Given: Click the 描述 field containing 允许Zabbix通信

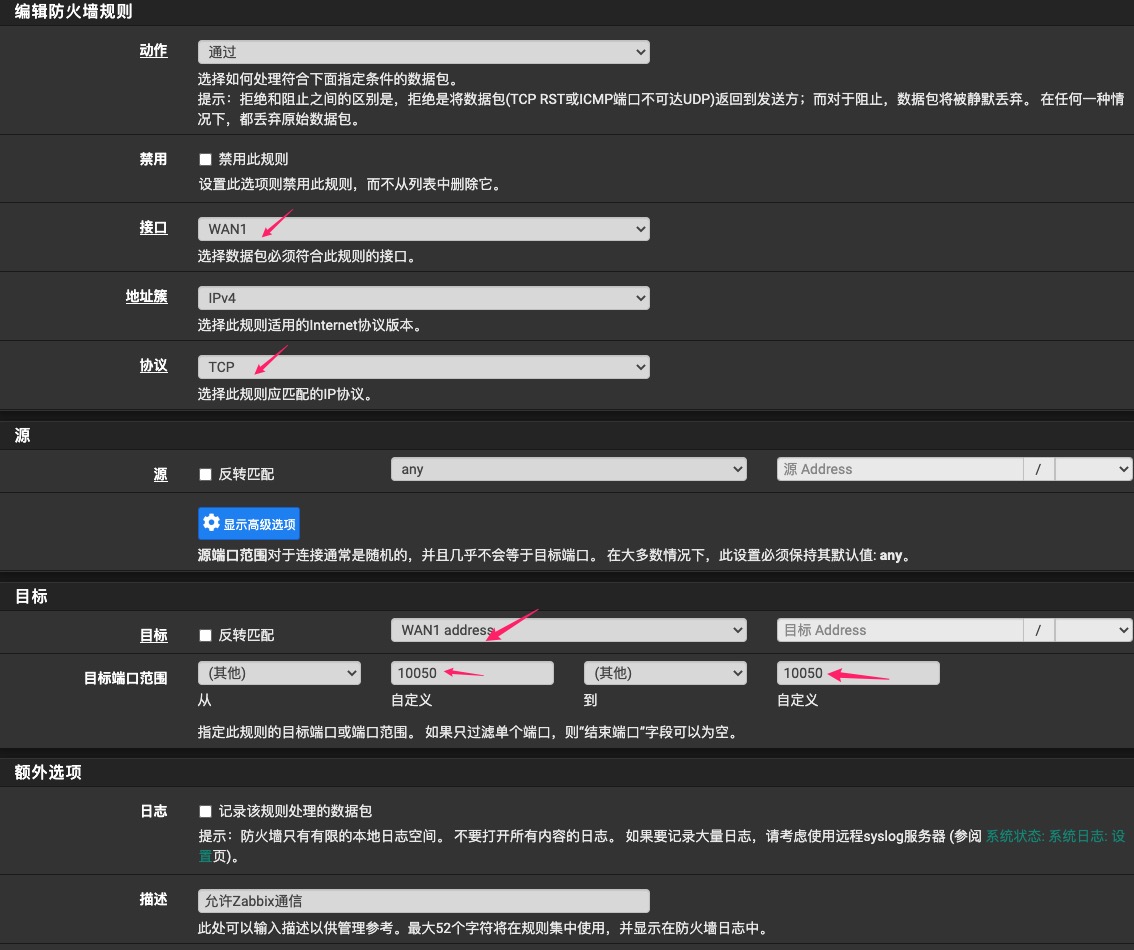Looking at the screenshot, I should click(423, 901).
